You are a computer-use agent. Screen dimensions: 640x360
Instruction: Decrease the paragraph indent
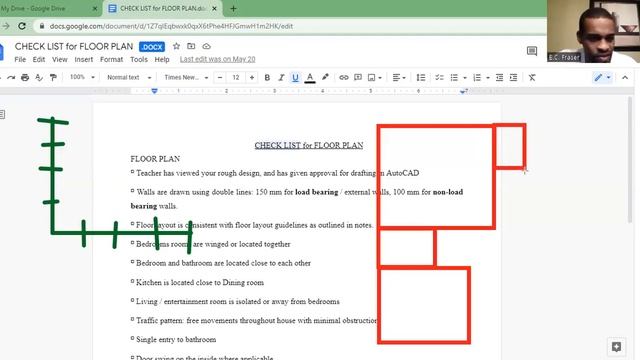[x=499, y=78]
